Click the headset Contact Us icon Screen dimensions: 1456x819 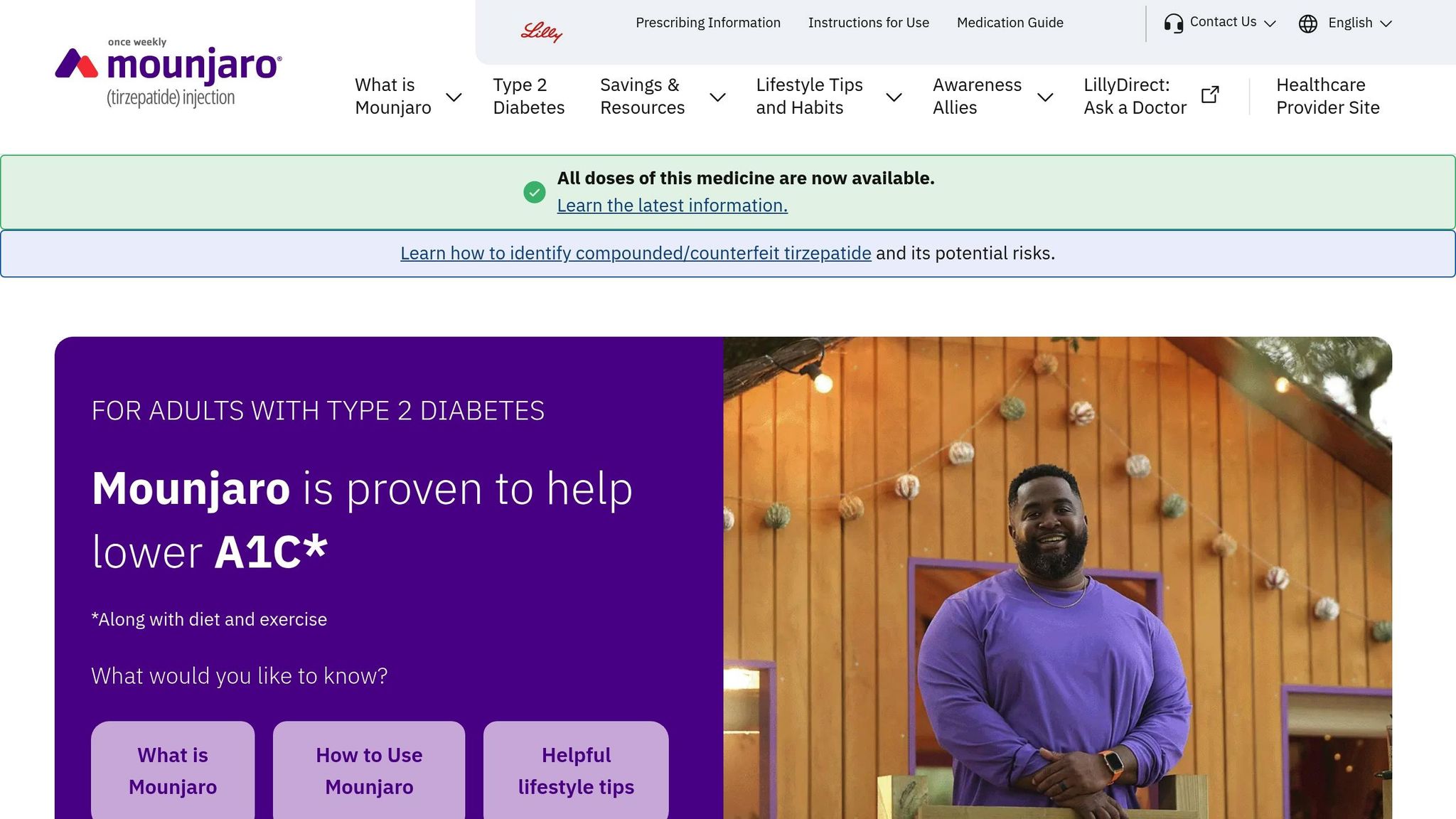[1173, 23]
